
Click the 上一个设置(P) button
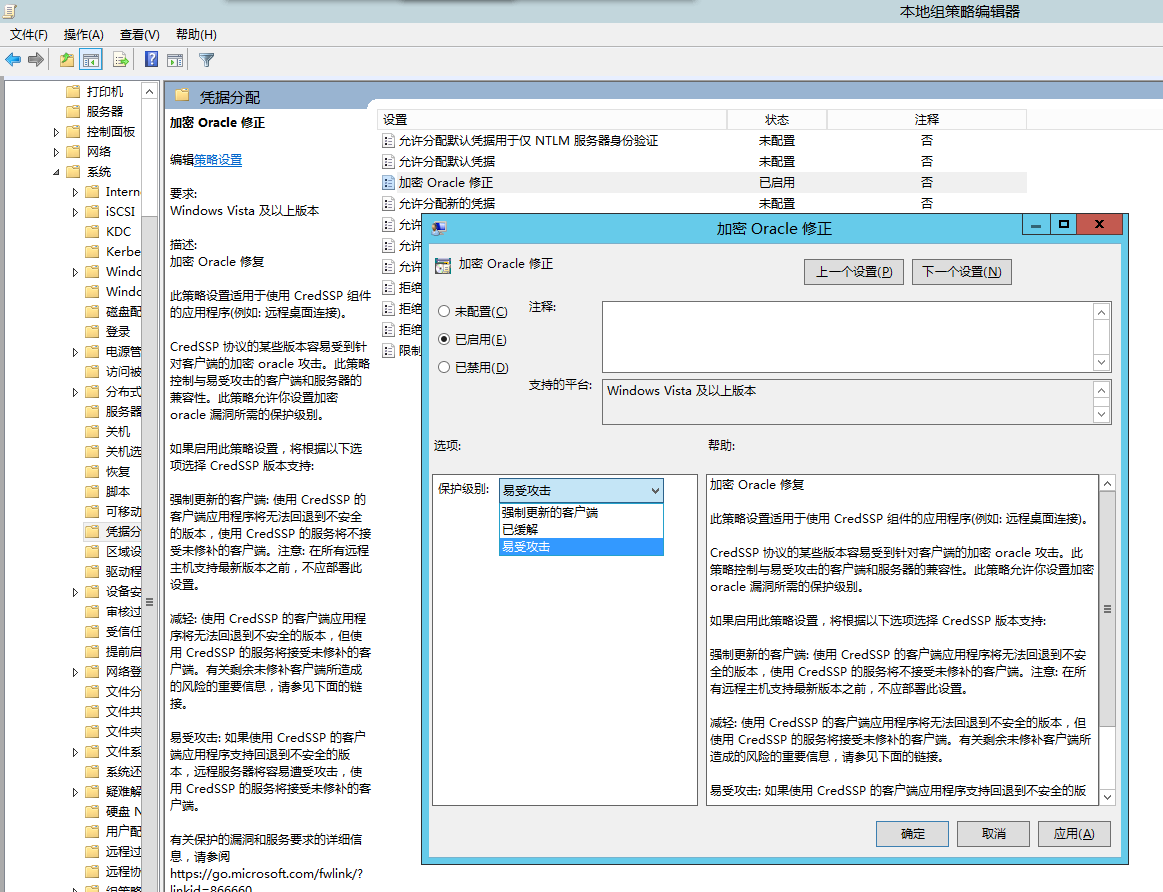point(854,272)
